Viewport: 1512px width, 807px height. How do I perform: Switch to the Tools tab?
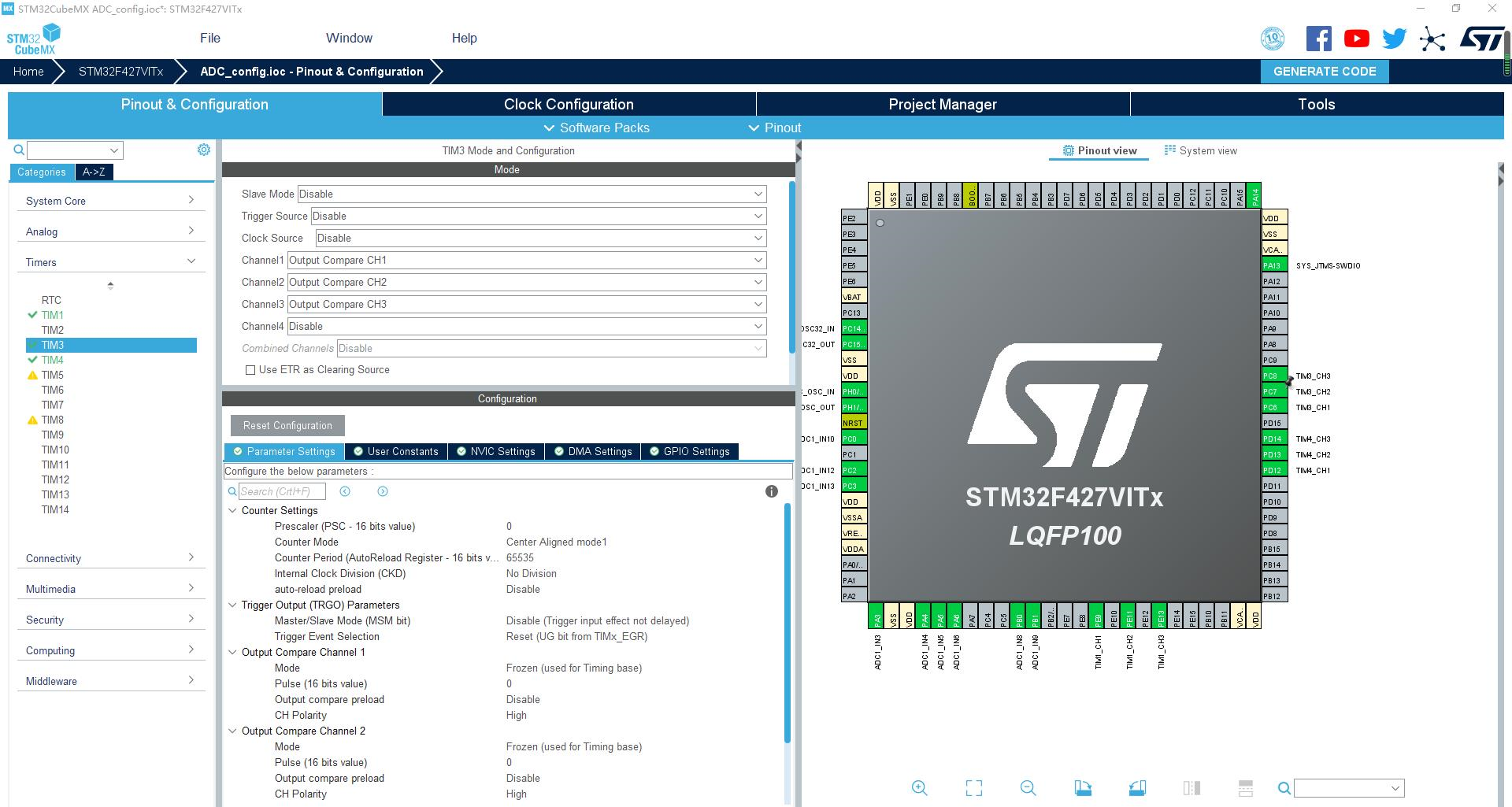point(1317,104)
